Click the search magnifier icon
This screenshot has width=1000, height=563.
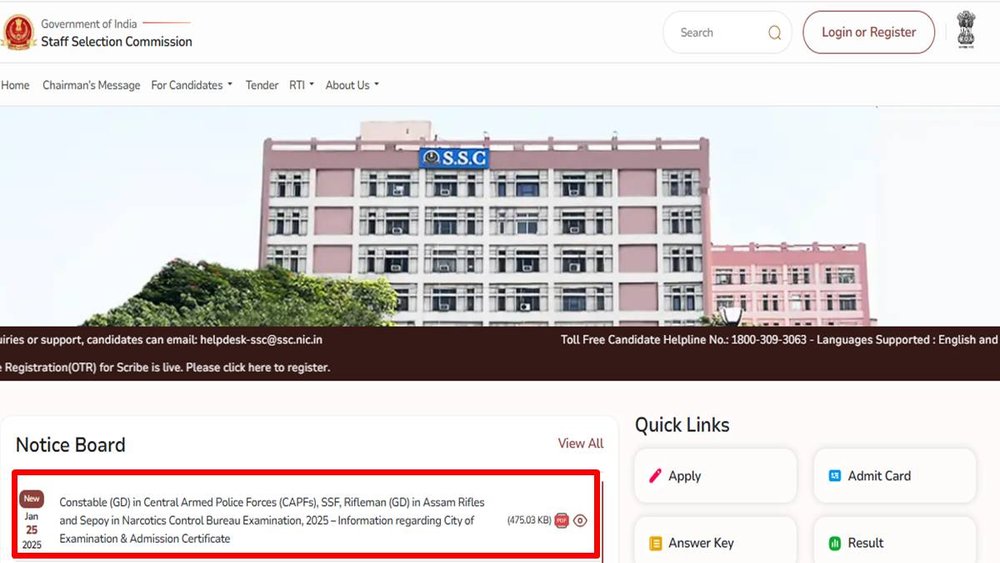(774, 33)
